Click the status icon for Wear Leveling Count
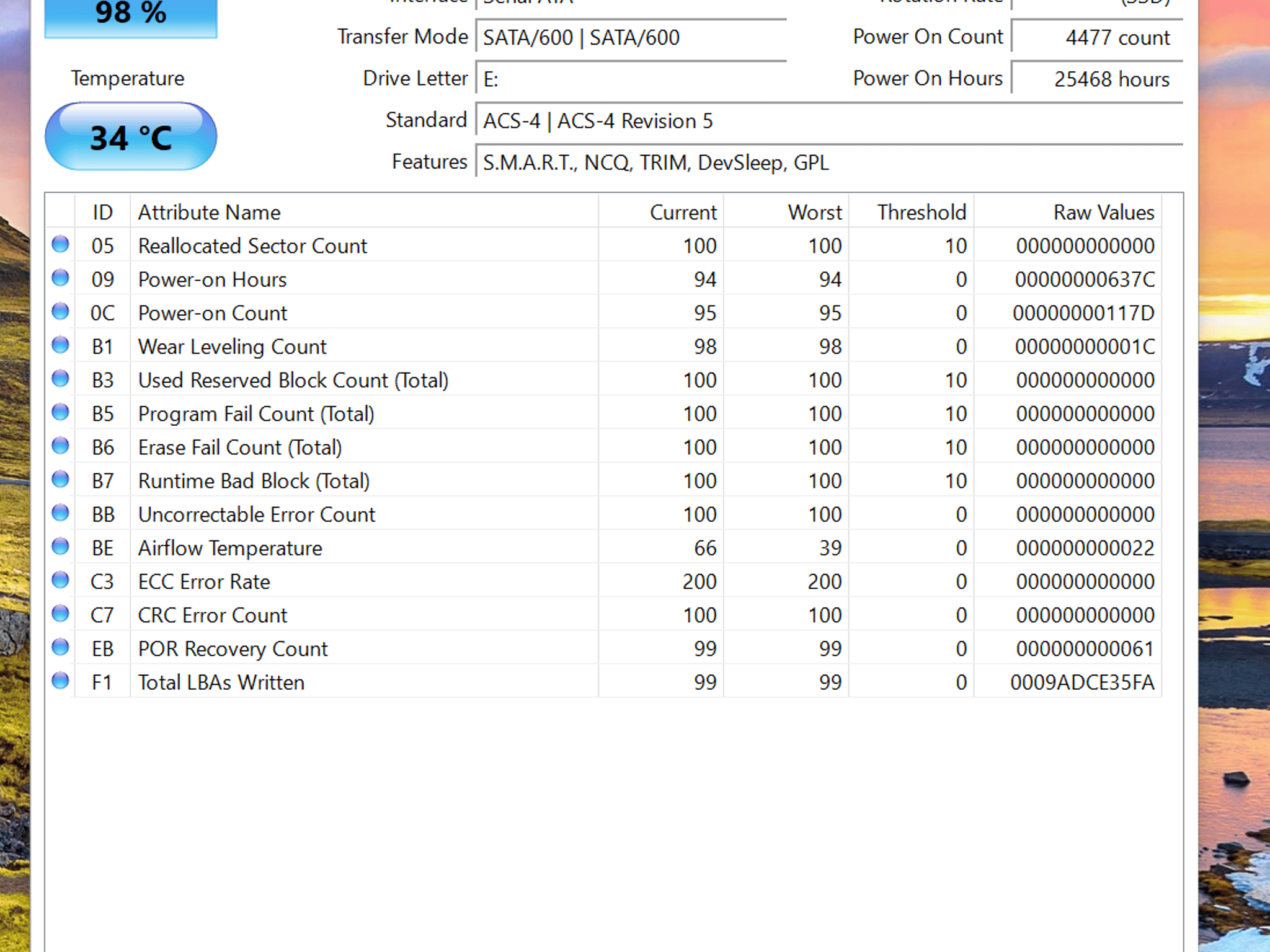Screen dimensions: 1270x952 [x=60, y=345]
